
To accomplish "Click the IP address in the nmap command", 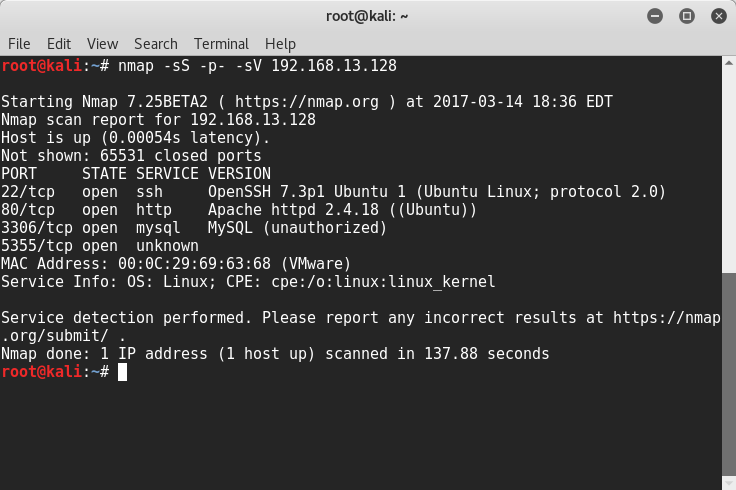I will tap(334, 66).
